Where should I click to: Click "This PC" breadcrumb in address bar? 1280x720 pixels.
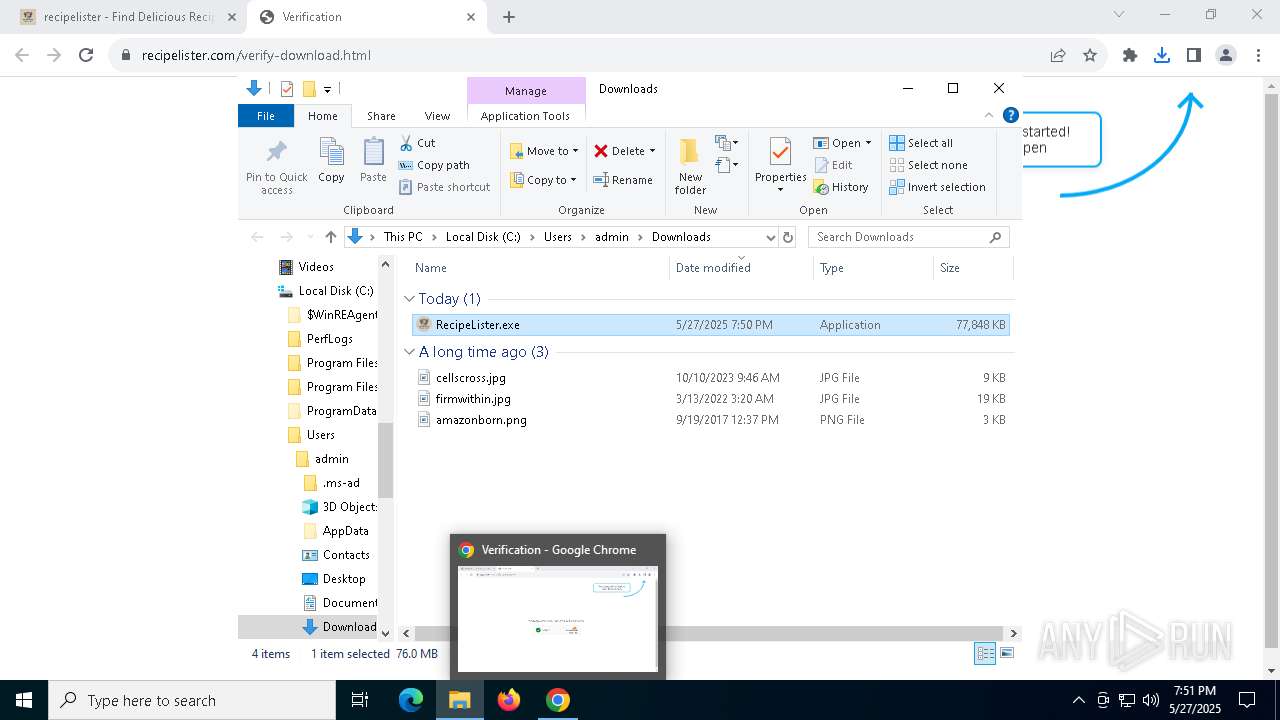(x=403, y=237)
